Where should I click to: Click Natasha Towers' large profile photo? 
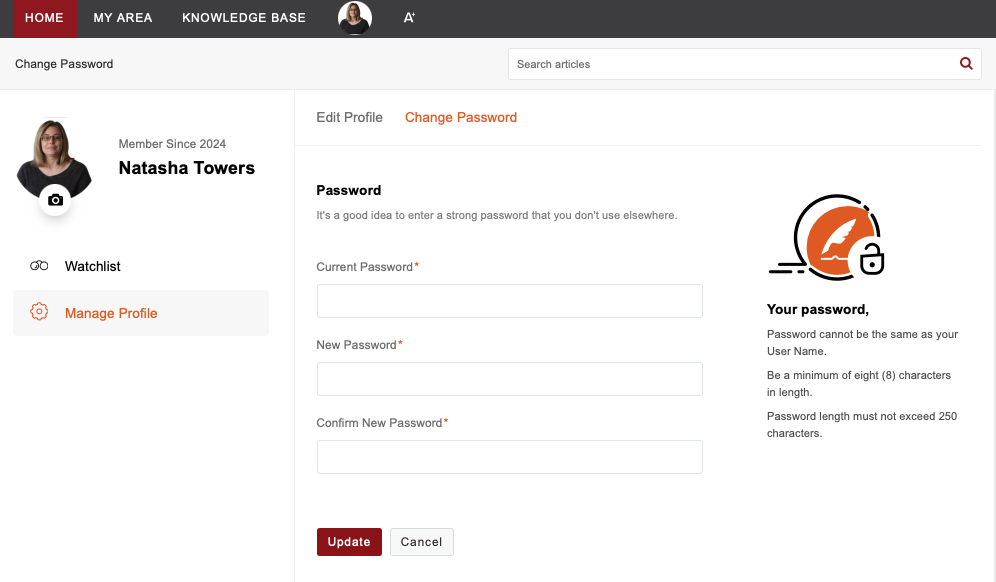54,159
